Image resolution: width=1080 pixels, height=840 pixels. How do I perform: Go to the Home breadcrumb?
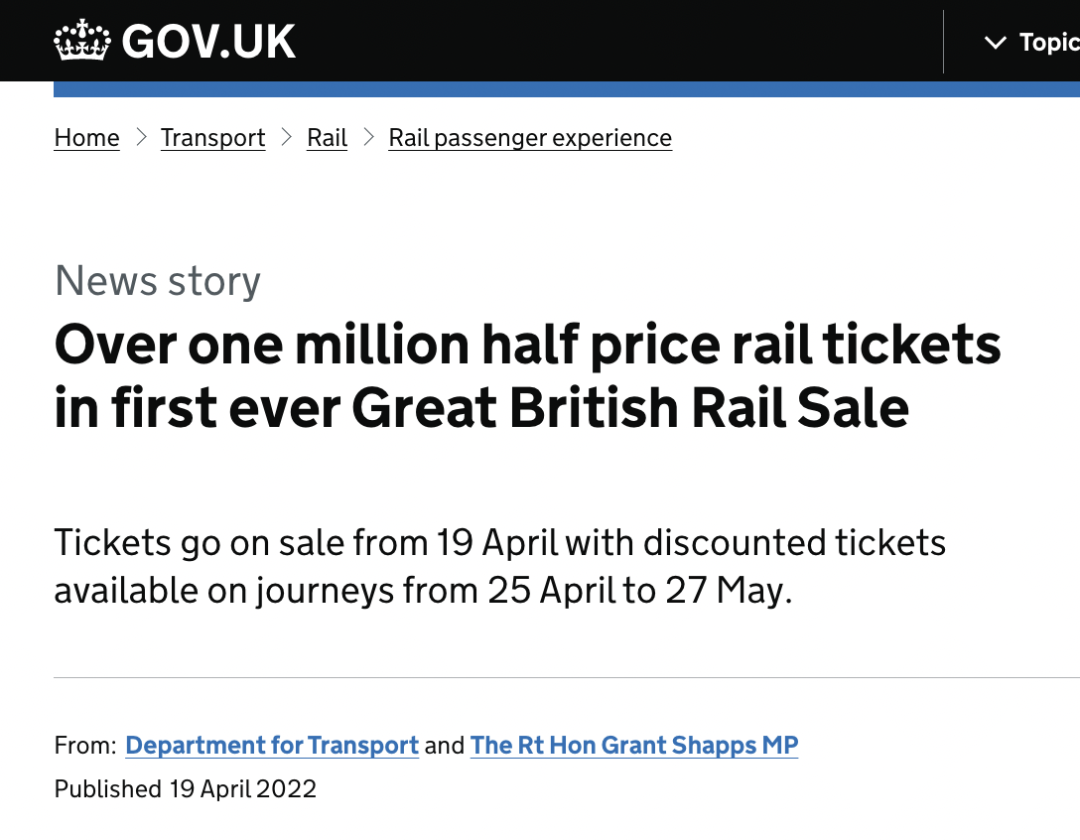87,137
